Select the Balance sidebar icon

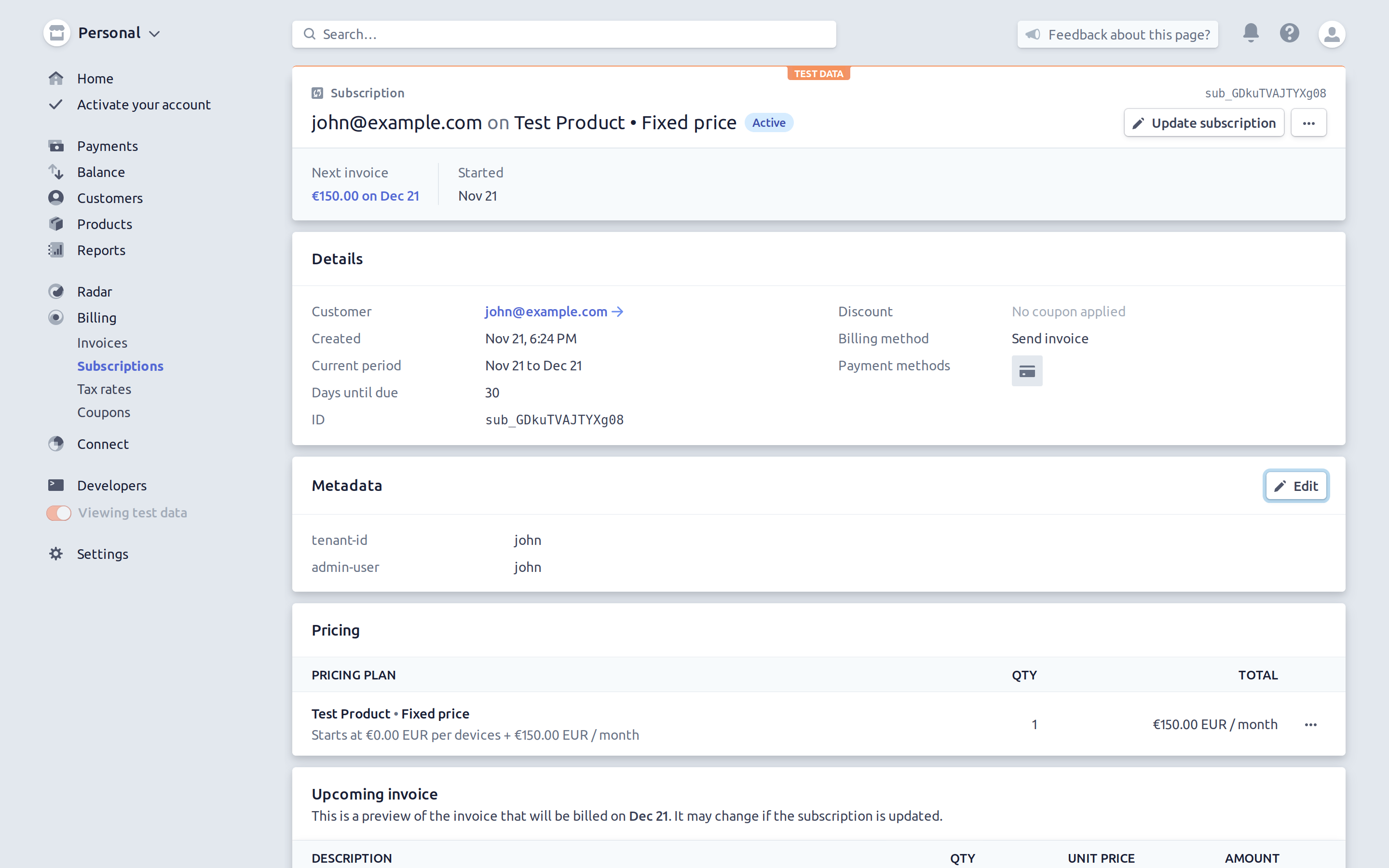pyautogui.click(x=56, y=171)
